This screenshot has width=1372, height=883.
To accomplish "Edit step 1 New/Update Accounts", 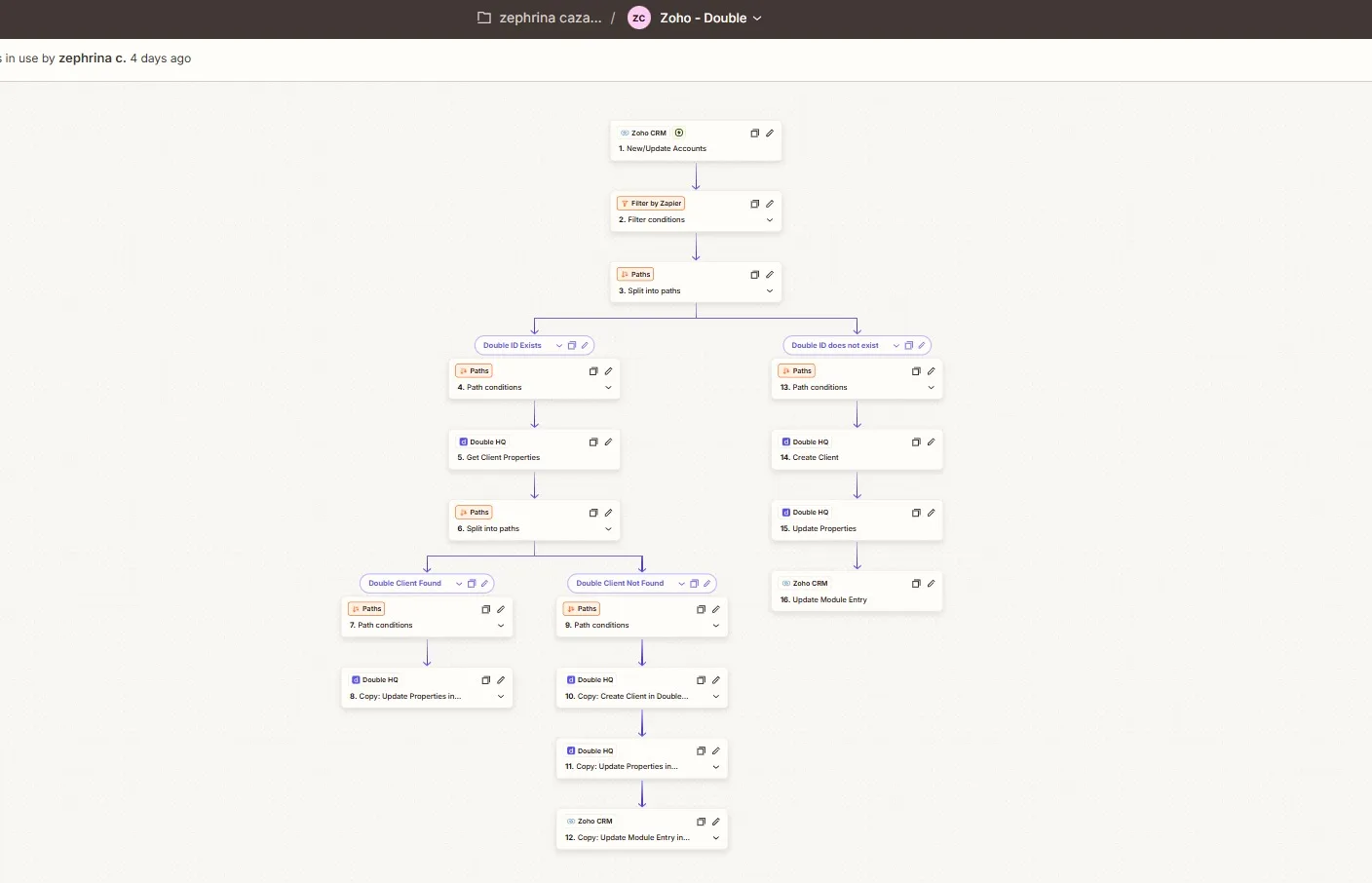I will pyautogui.click(x=770, y=134).
